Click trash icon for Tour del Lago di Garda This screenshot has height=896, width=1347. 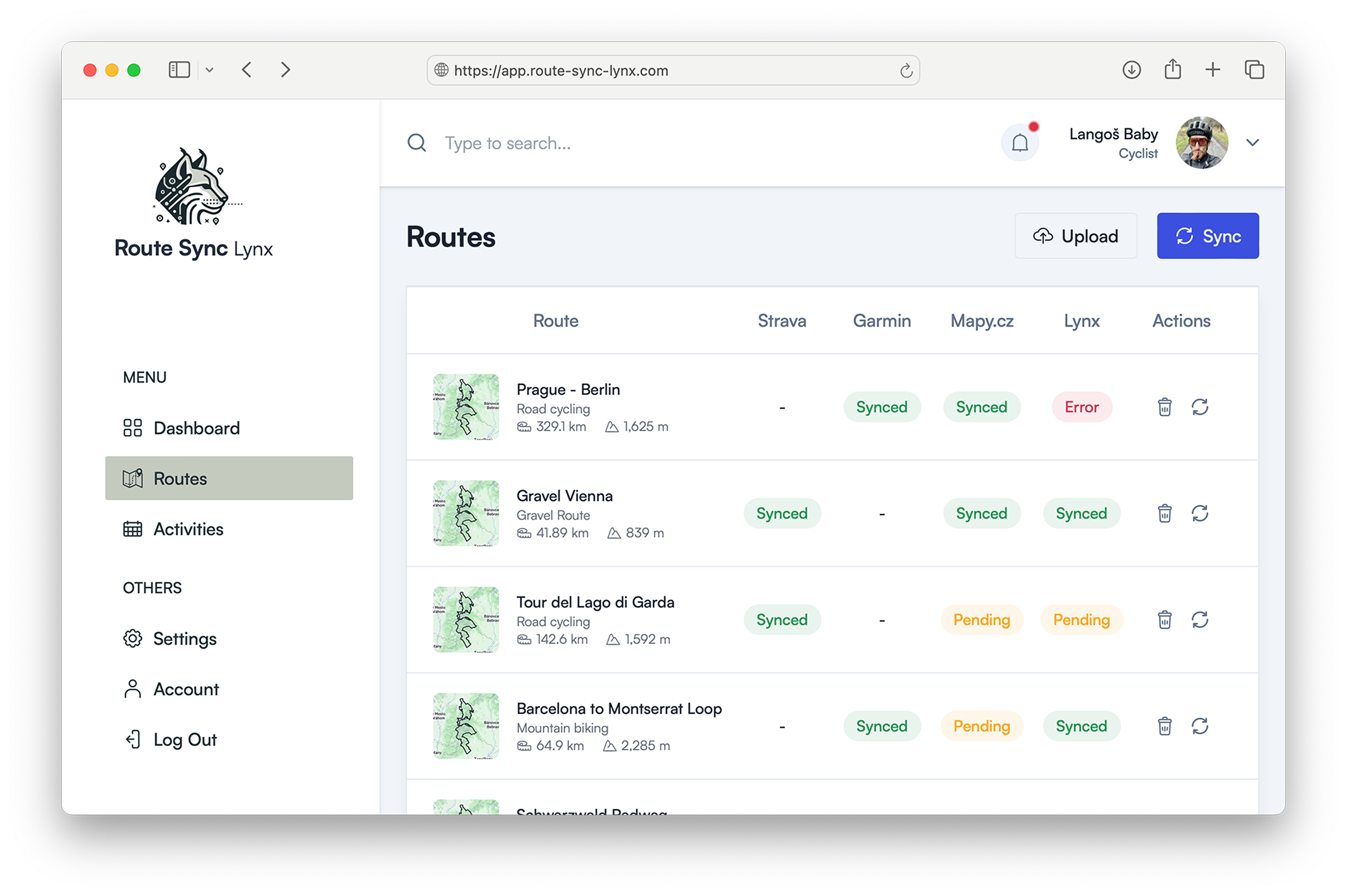[x=1164, y=620]
